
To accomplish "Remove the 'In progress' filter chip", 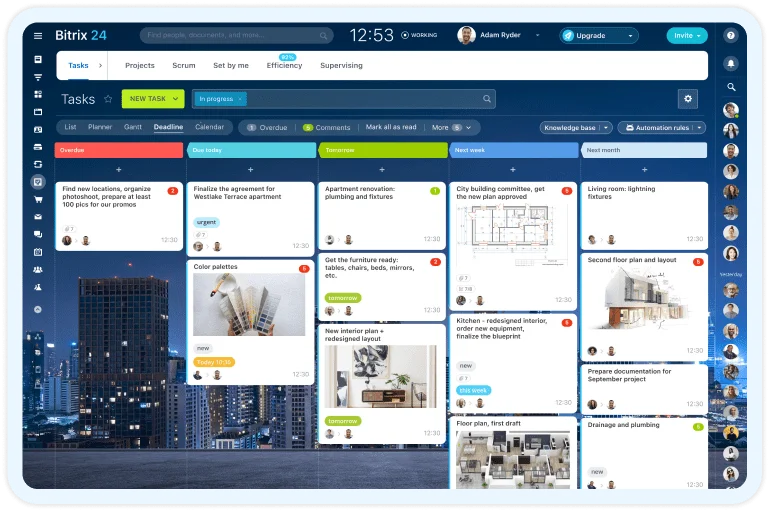I will [x=240, y=99].
